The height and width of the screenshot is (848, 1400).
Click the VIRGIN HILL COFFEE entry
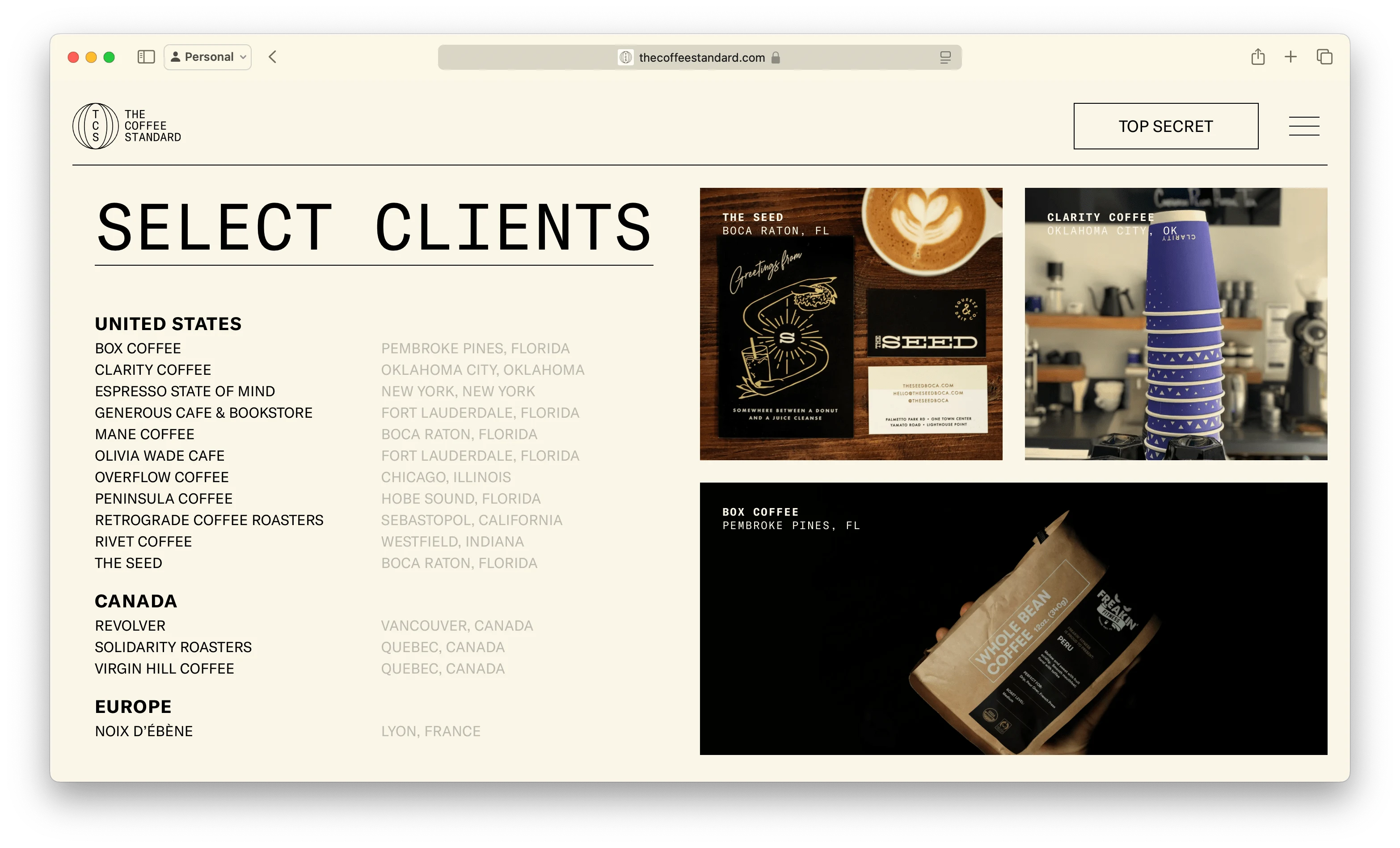coord(164,669)
